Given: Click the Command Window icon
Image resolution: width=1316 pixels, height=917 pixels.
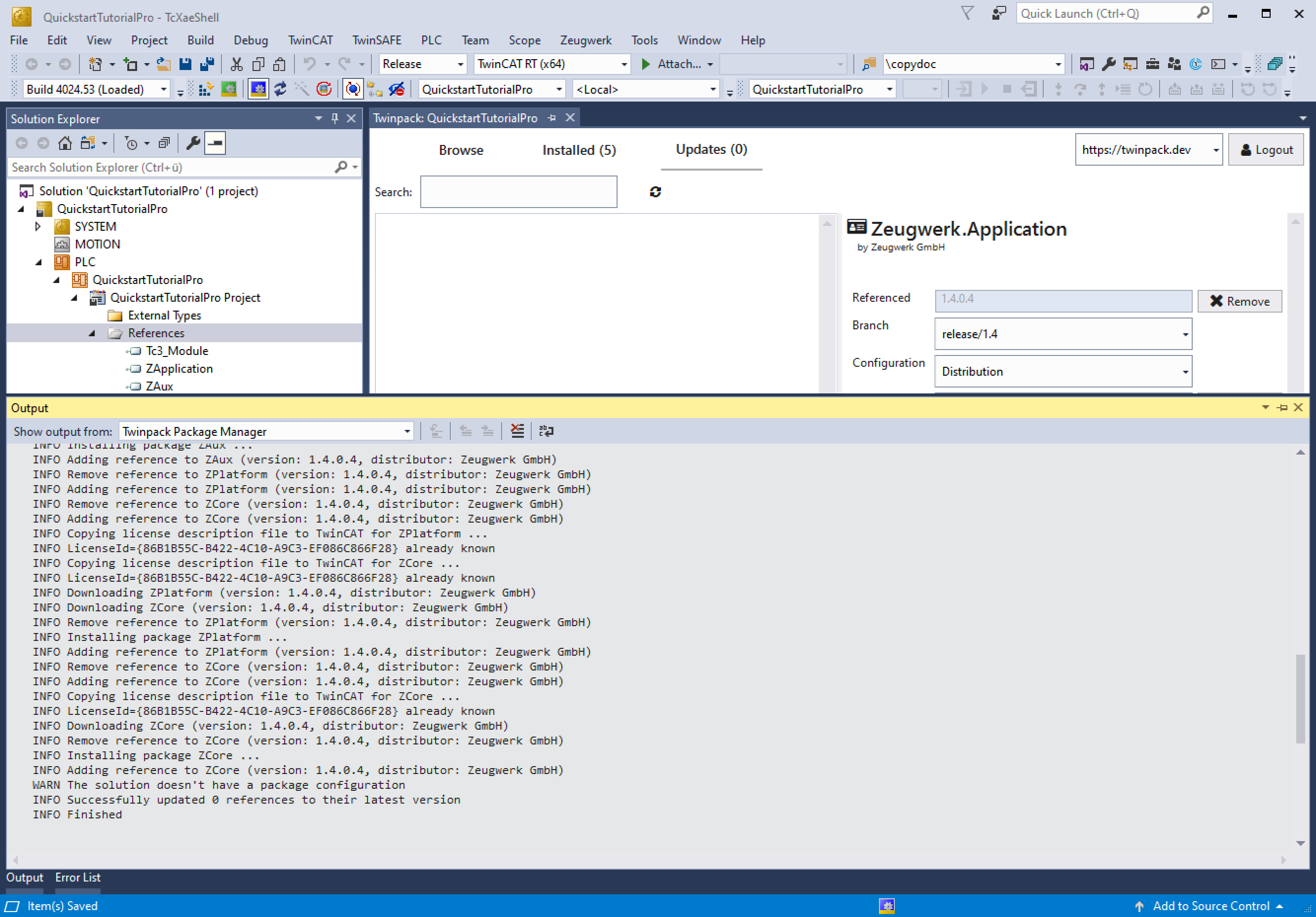Looking at the screenshot, I should click(1217, 64).
